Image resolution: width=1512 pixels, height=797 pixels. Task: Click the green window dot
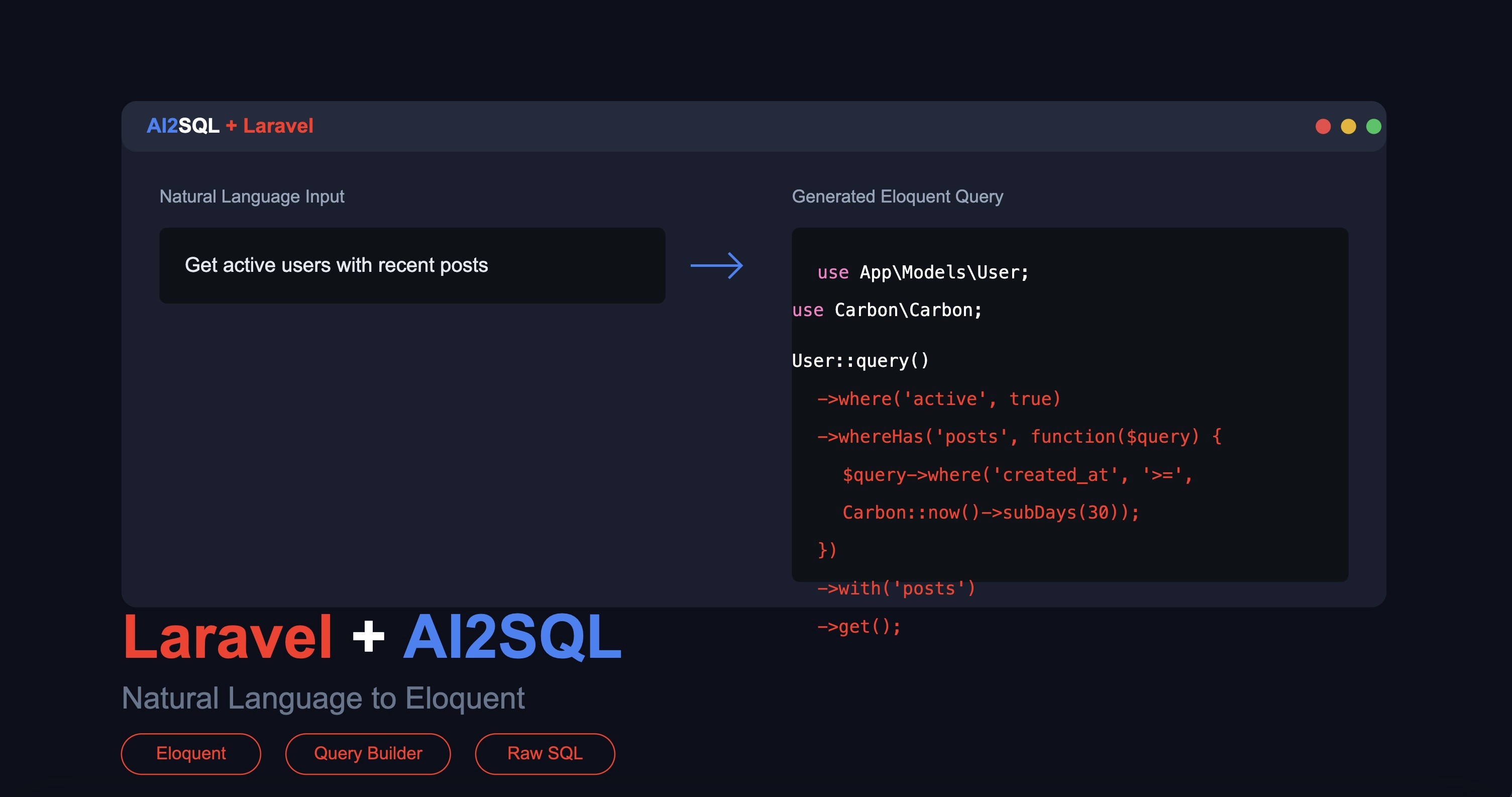1373,126
